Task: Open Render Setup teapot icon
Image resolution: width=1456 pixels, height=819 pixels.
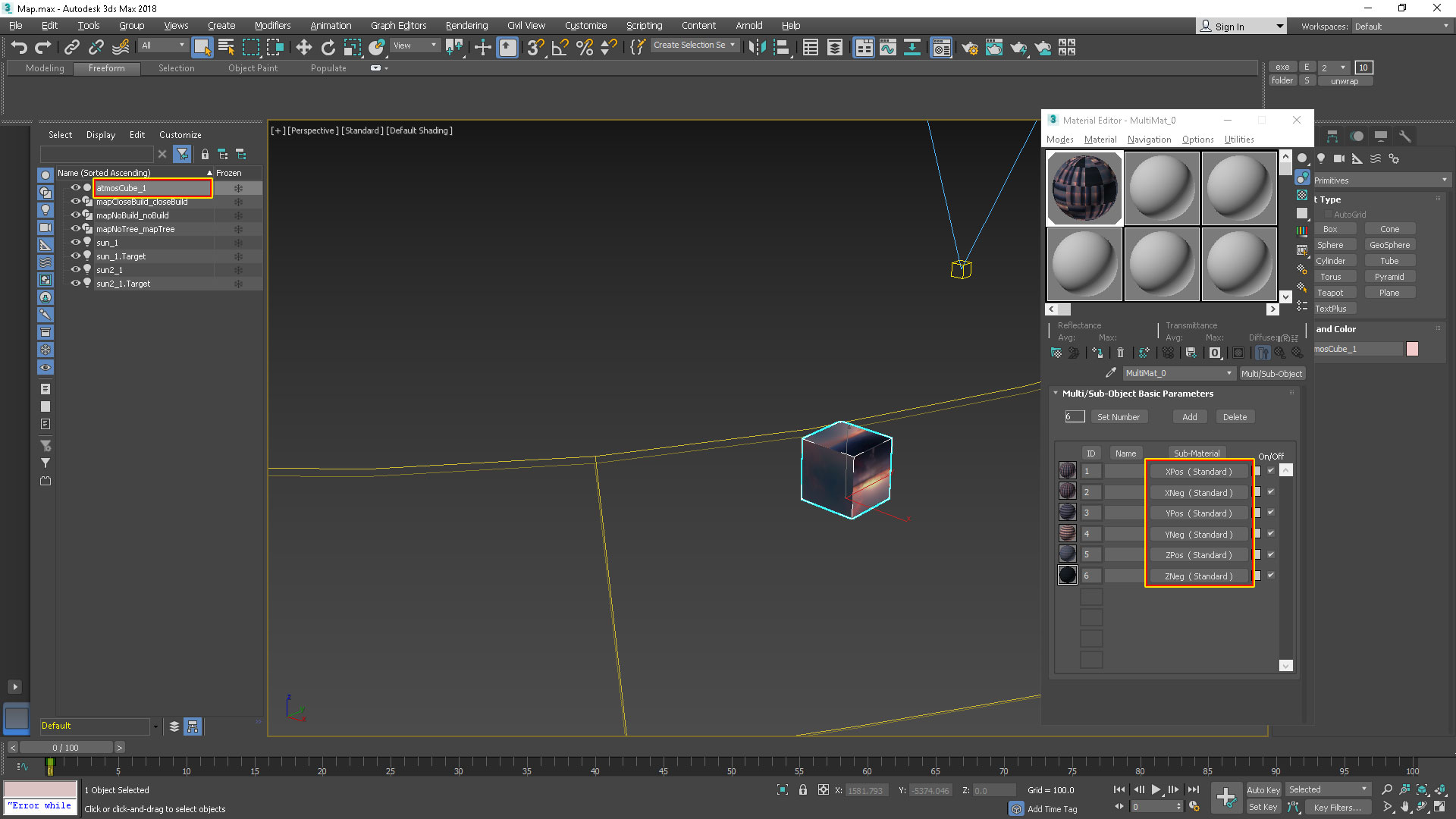Action: 969,48
